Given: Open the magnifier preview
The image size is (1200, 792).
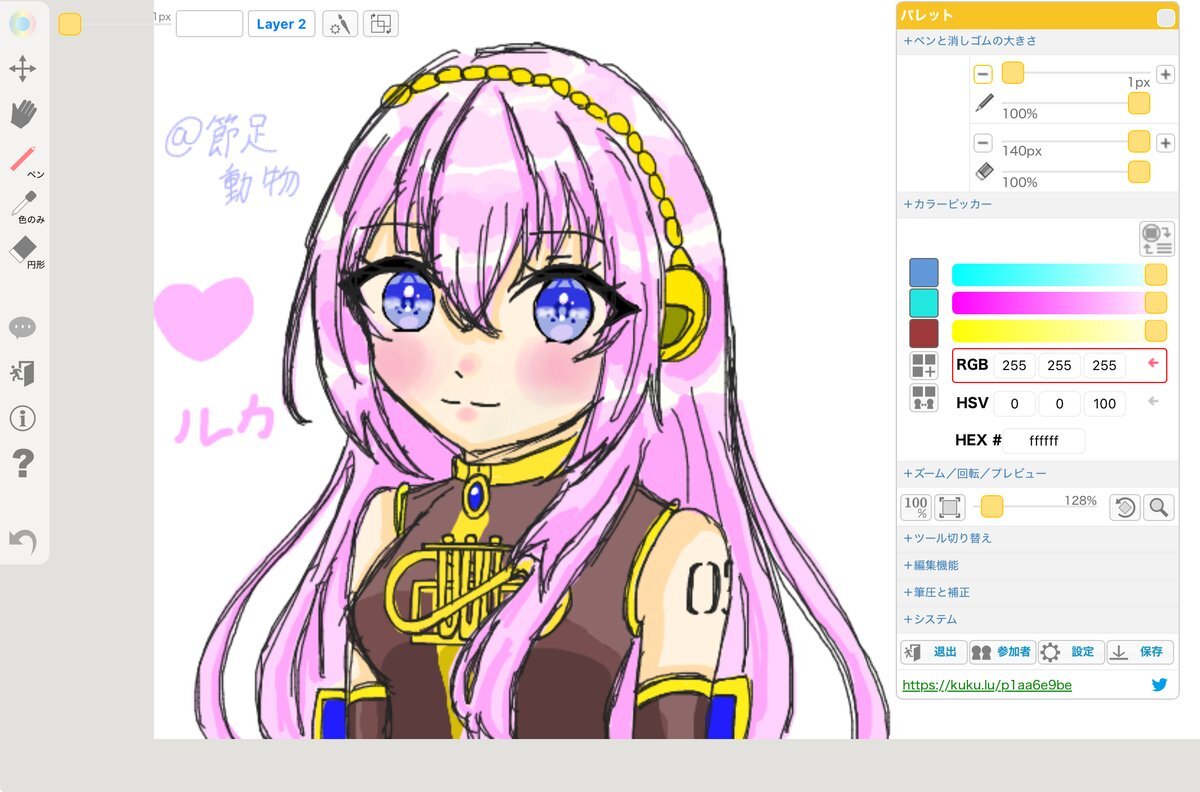Looking at the screenshot, I should pyautogui.click(x=1158, y=507).
